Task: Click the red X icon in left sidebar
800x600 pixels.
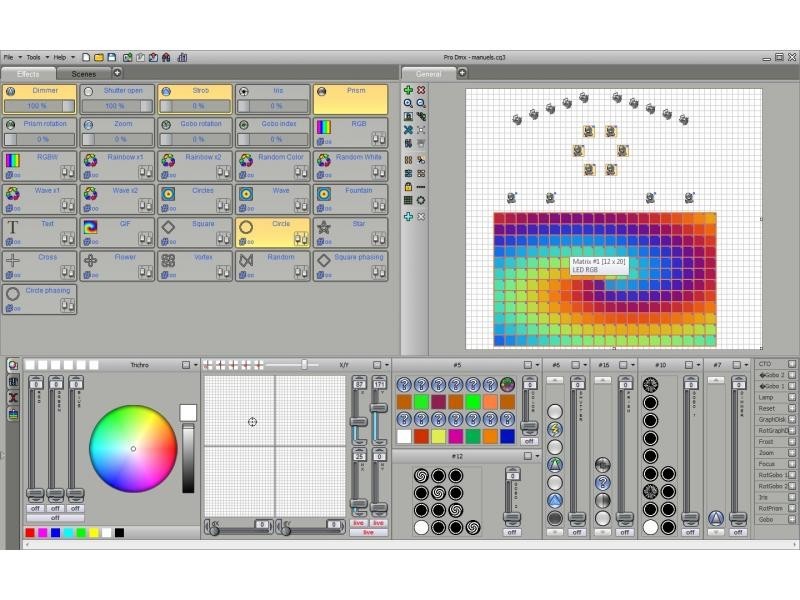Action: click(x=13, y=397)
